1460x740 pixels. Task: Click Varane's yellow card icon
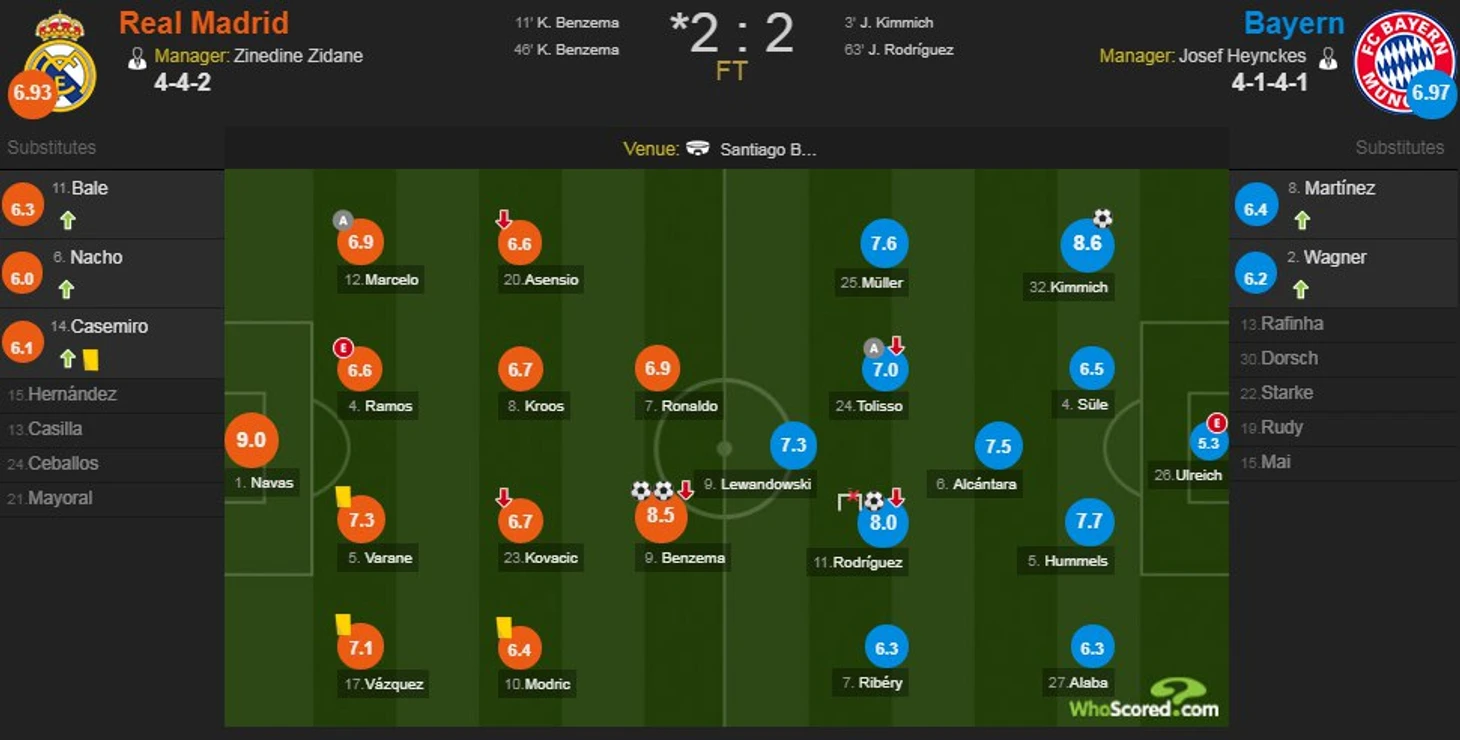pos(342,496)
